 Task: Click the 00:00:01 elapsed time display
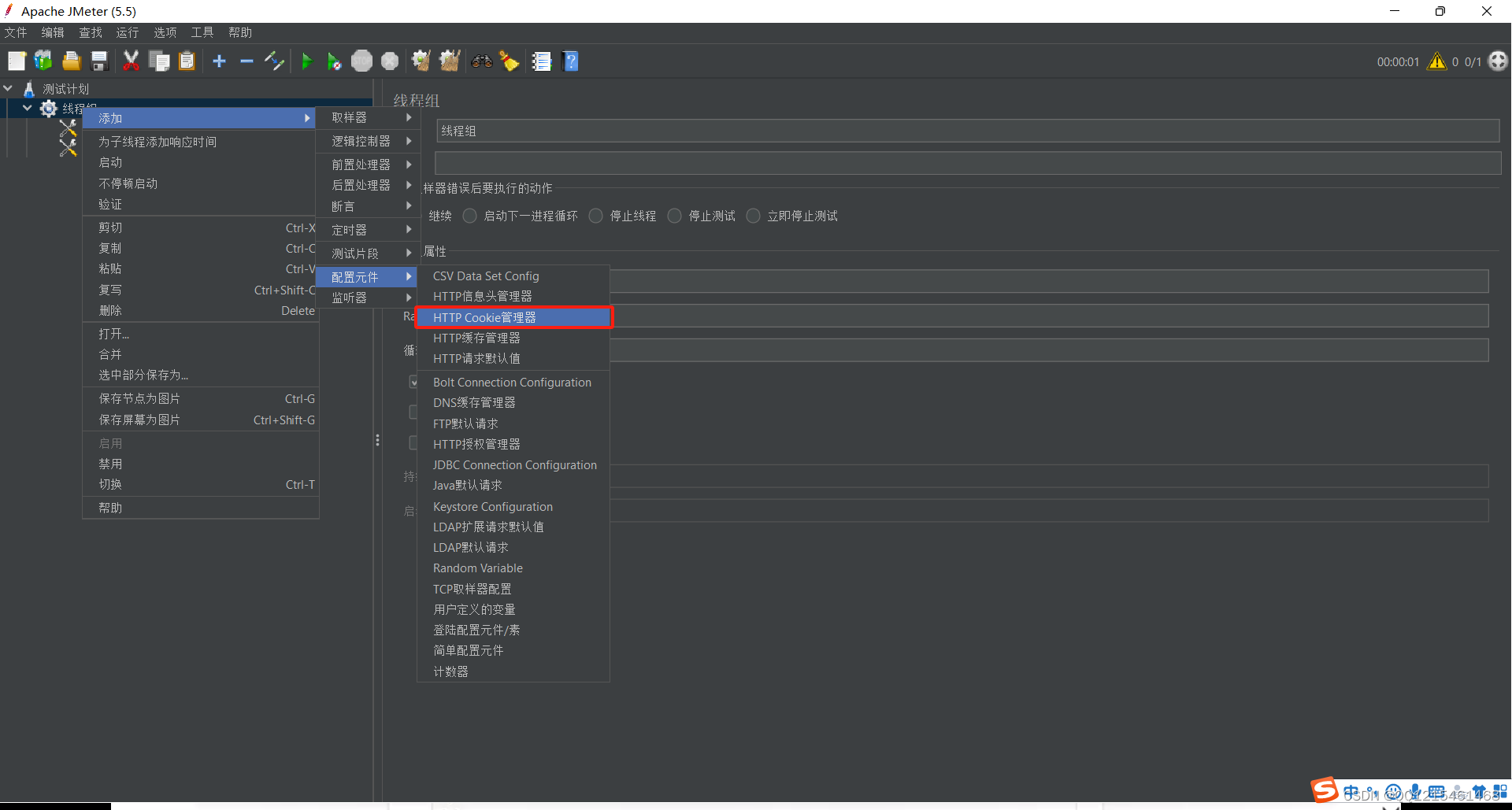tap(1398, 61)
